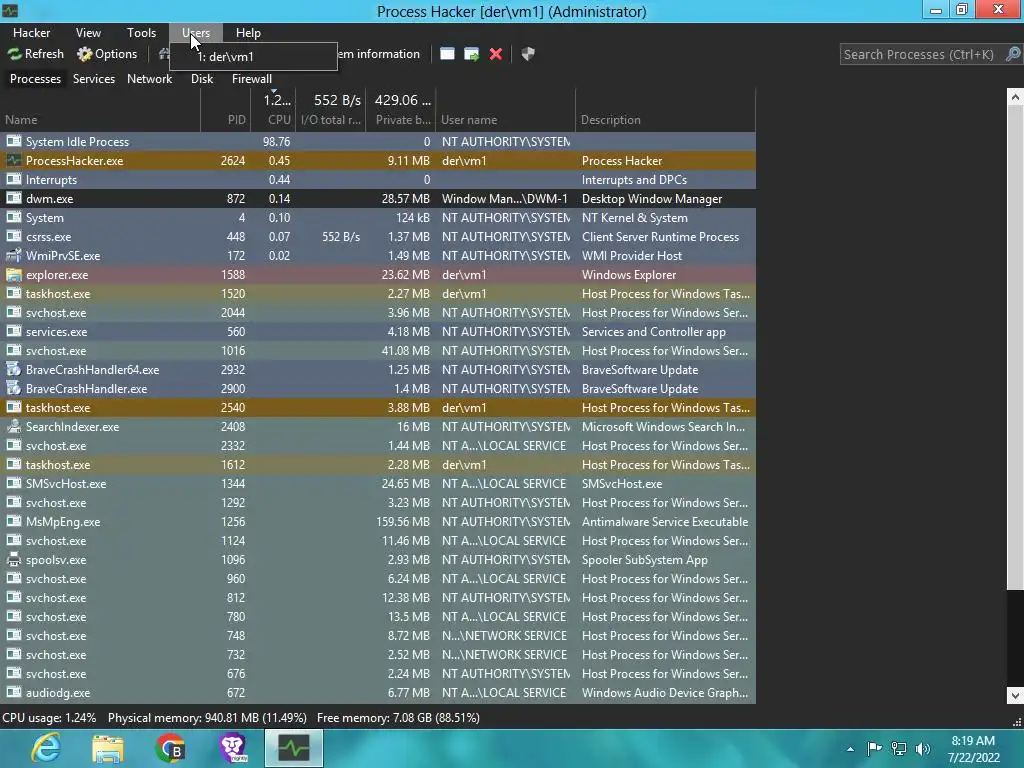Click the shield icon in toolbar
Screen dimensions: 1024x768
click(528, 54)
